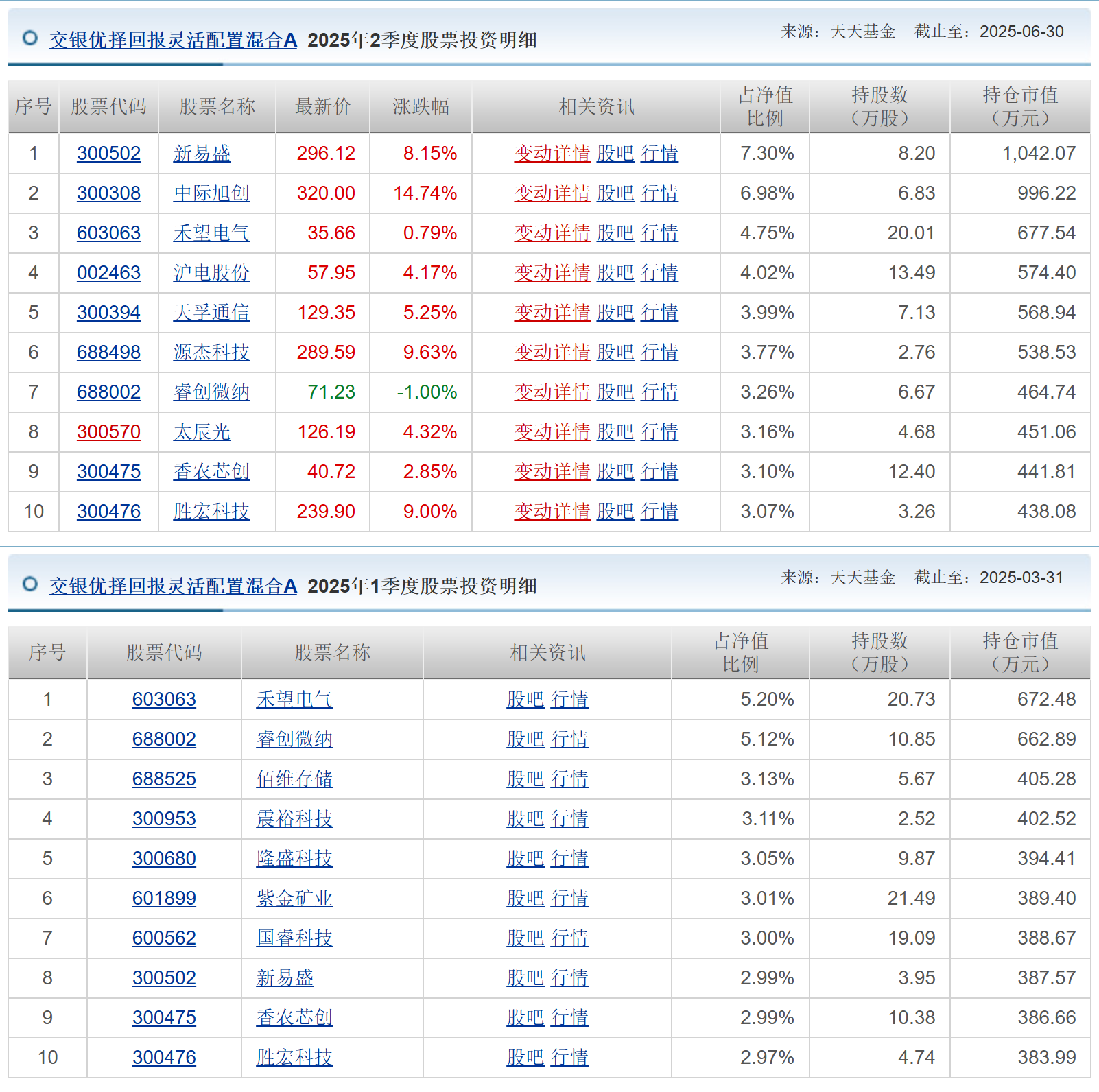
Task: Open 变动详情 for 源杰科技
Action: coord(552,353)
